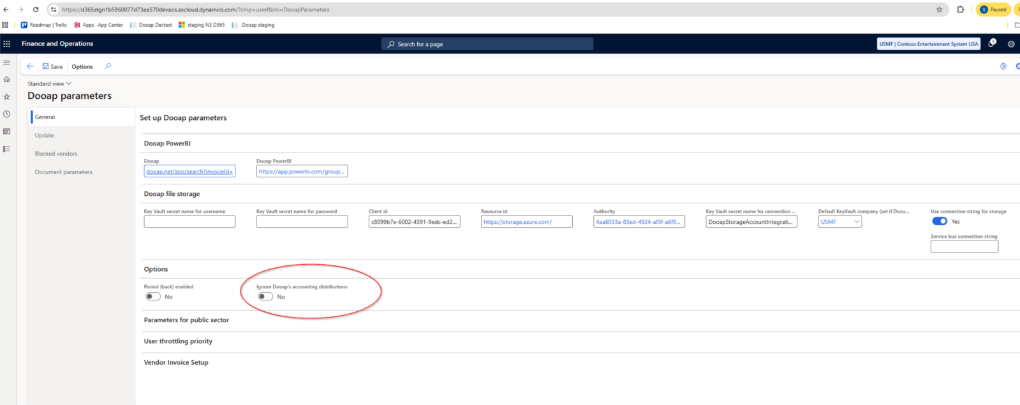Open Modules list icon in sidebar
The width and height of the screenshot is (1020, 405).
7,149
